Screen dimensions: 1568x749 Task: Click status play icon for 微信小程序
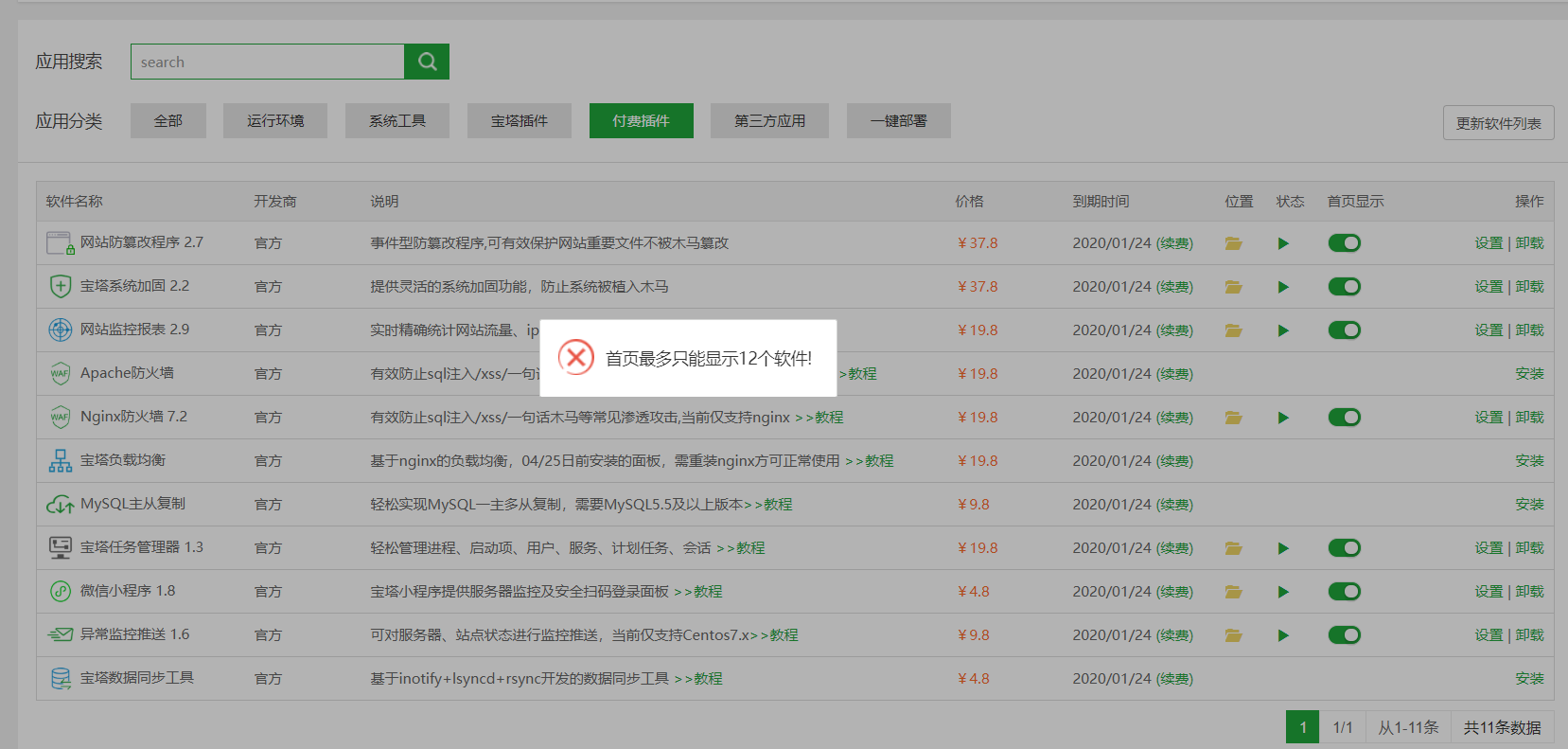(1283, 592)
